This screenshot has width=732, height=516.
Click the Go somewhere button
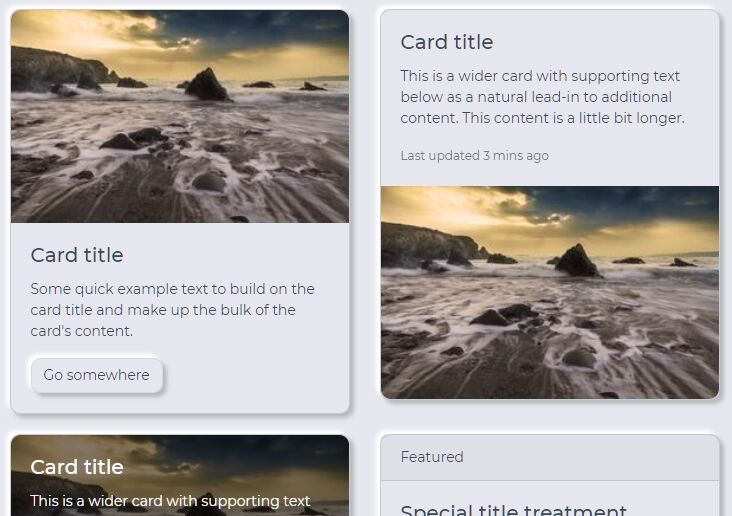pyautogui.click(x=97, y=375)
